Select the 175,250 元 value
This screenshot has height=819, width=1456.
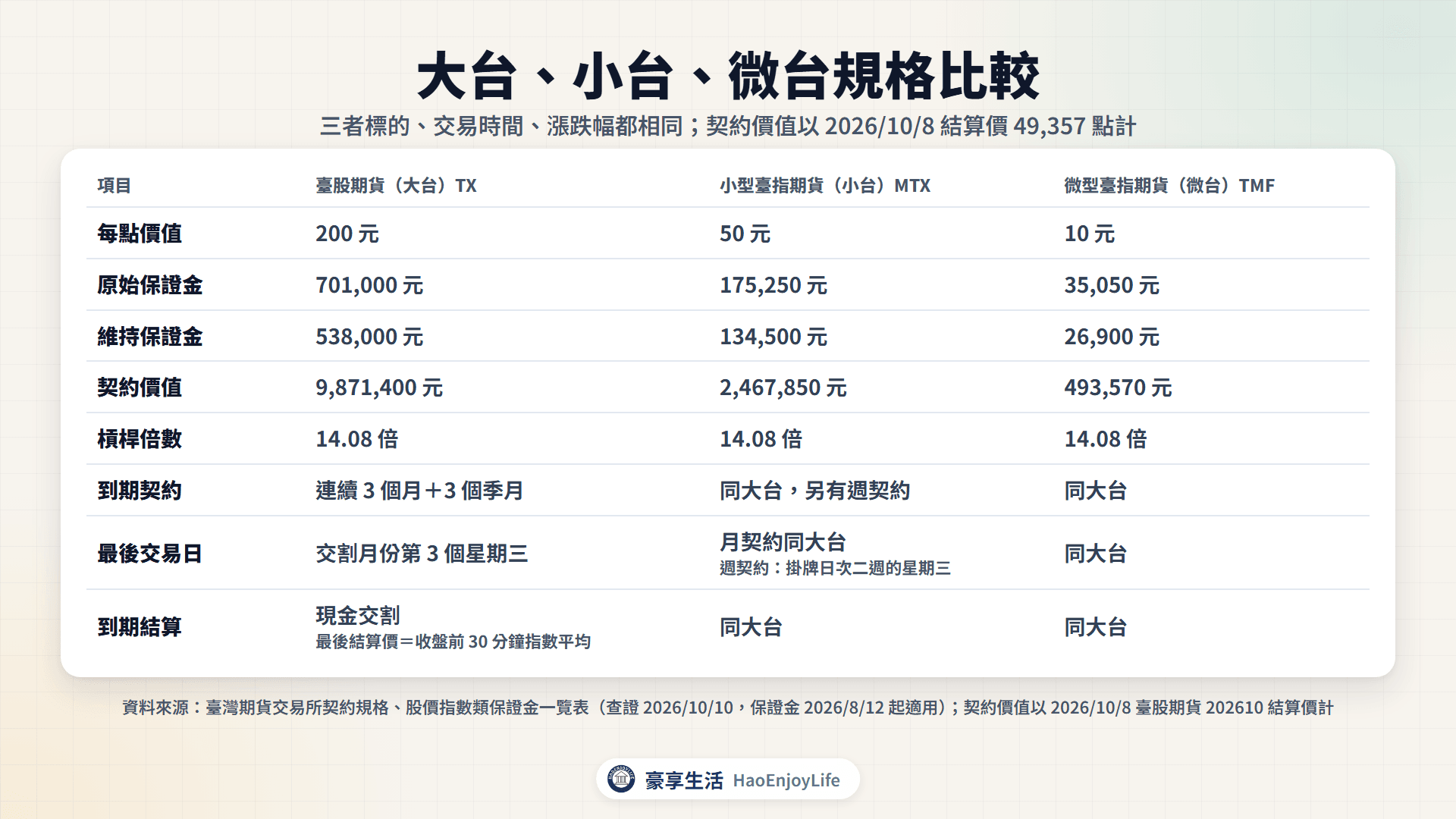(x=773, y=285)
